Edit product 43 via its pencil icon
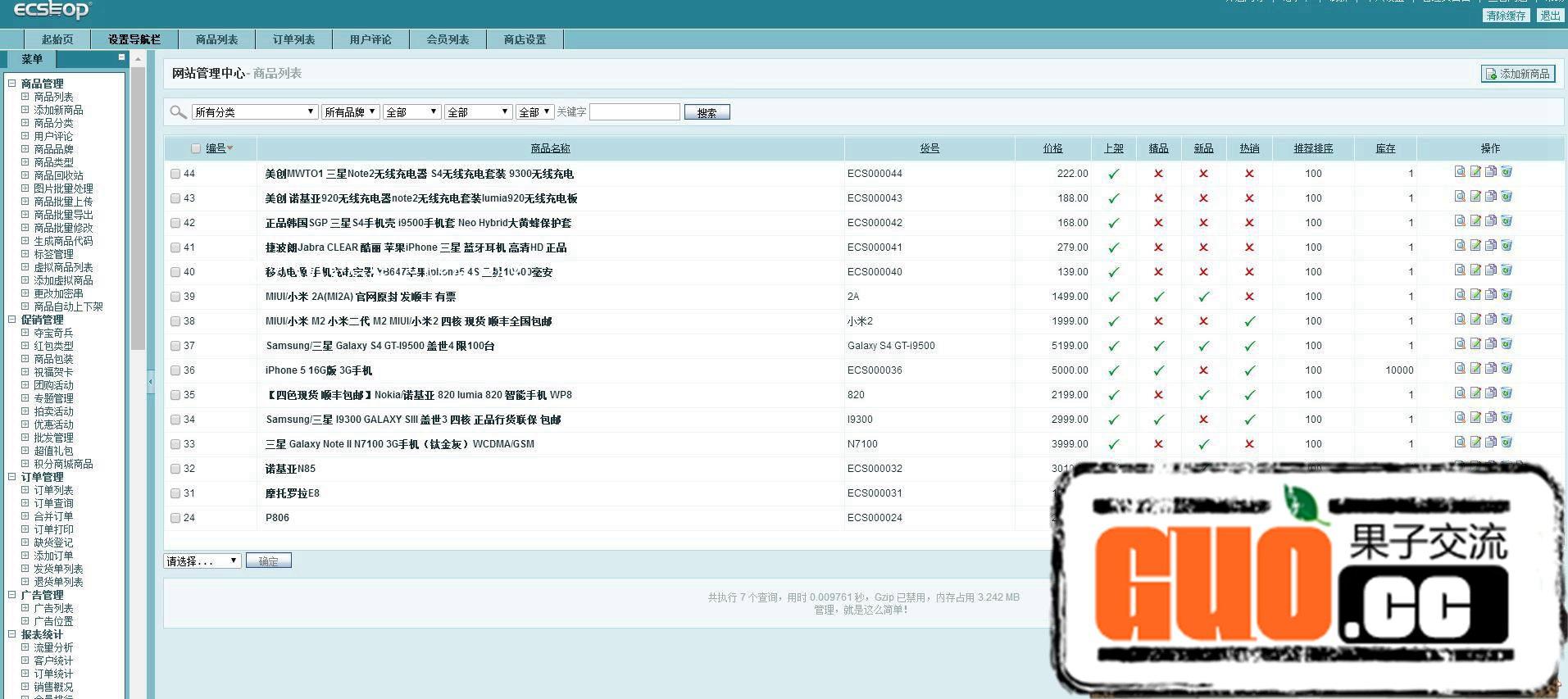1568x699 pixels. pos(1475,197)
